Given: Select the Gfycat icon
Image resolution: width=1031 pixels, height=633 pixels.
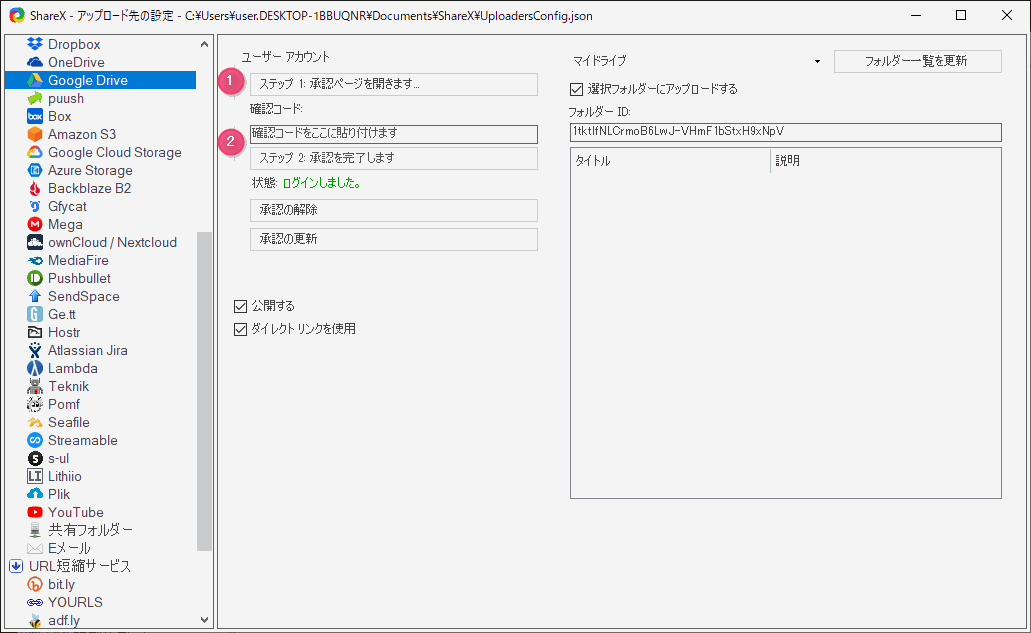Looking at the screenshot, I should [35, 206].
